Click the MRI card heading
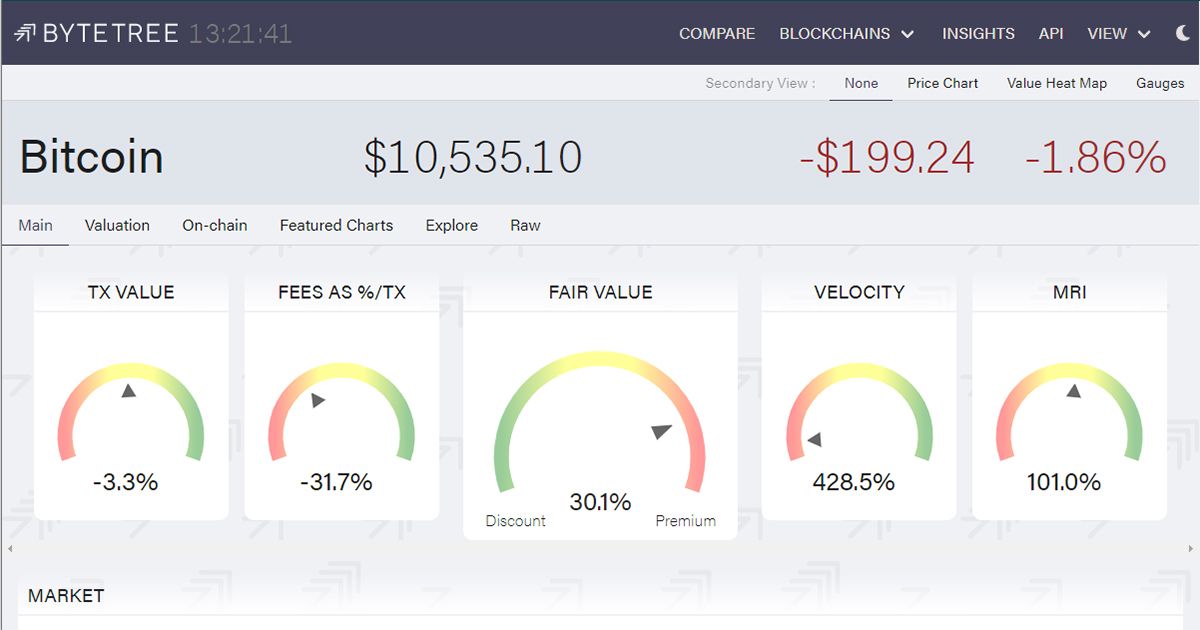Viewport: 1200px width, 630px height. click(x=1069, y=292)
